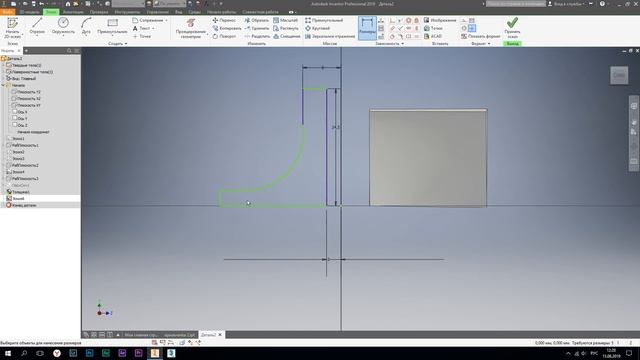Select the Копировать tool
Screen dimensions: 640x360
click(227, 28)
